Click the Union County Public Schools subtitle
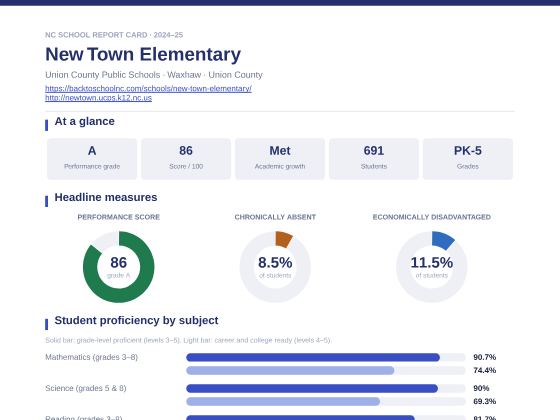 [154, 75]
